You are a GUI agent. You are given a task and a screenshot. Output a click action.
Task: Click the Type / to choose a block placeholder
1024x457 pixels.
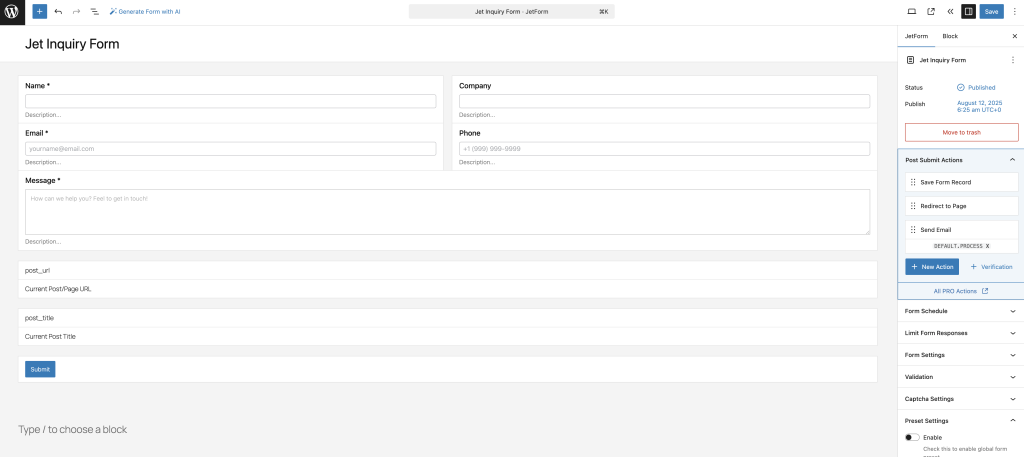tap(72, 430)
